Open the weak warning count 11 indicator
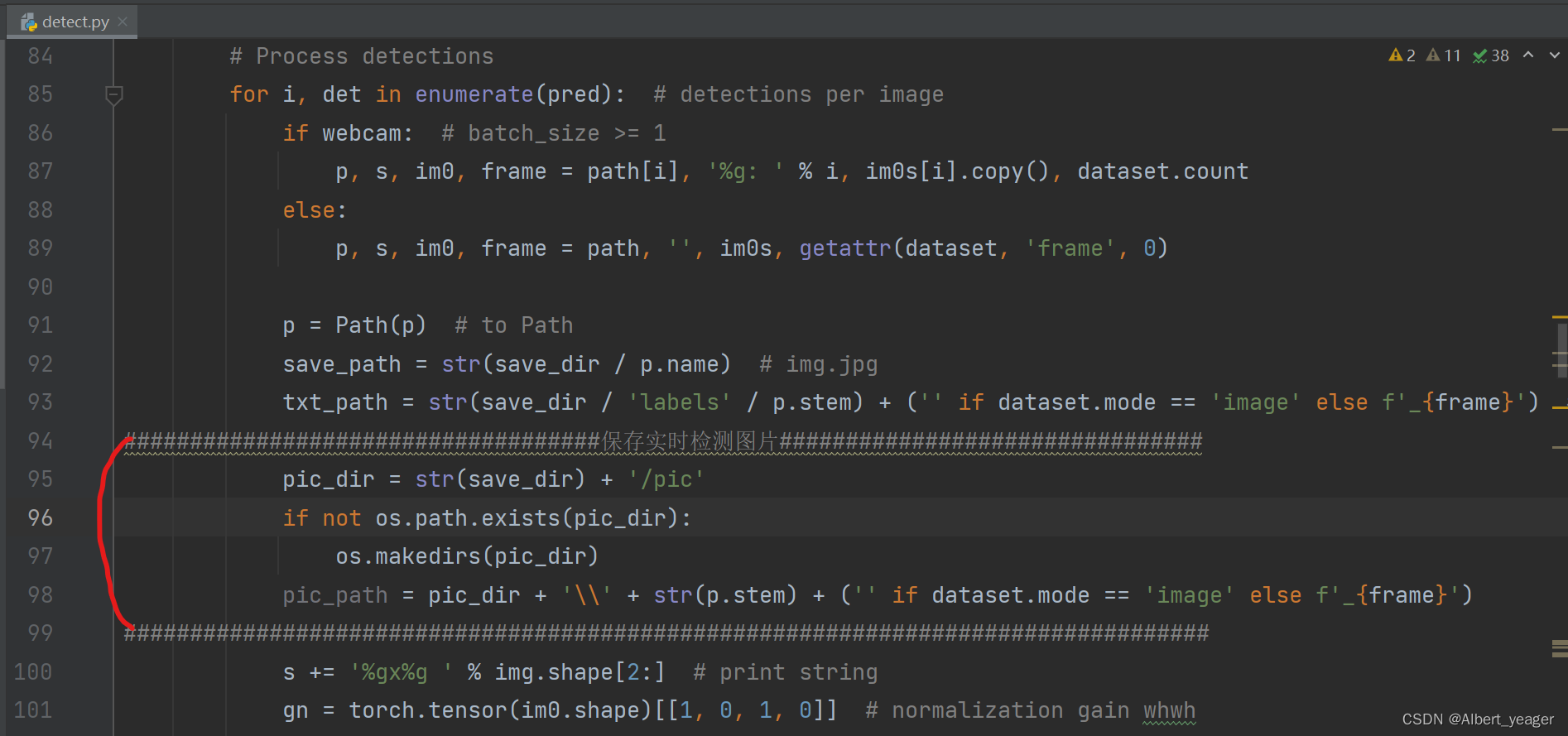The height and width of the screenshot is (736, 1568). [1444, 55]
